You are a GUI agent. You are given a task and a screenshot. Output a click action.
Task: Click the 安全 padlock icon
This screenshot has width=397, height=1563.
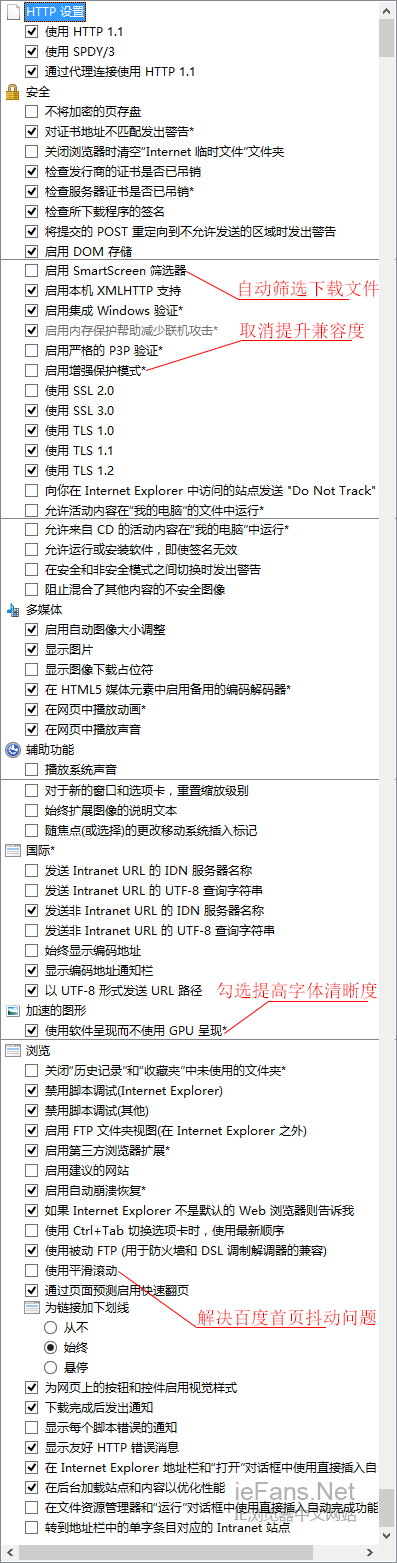pos(13,92)
